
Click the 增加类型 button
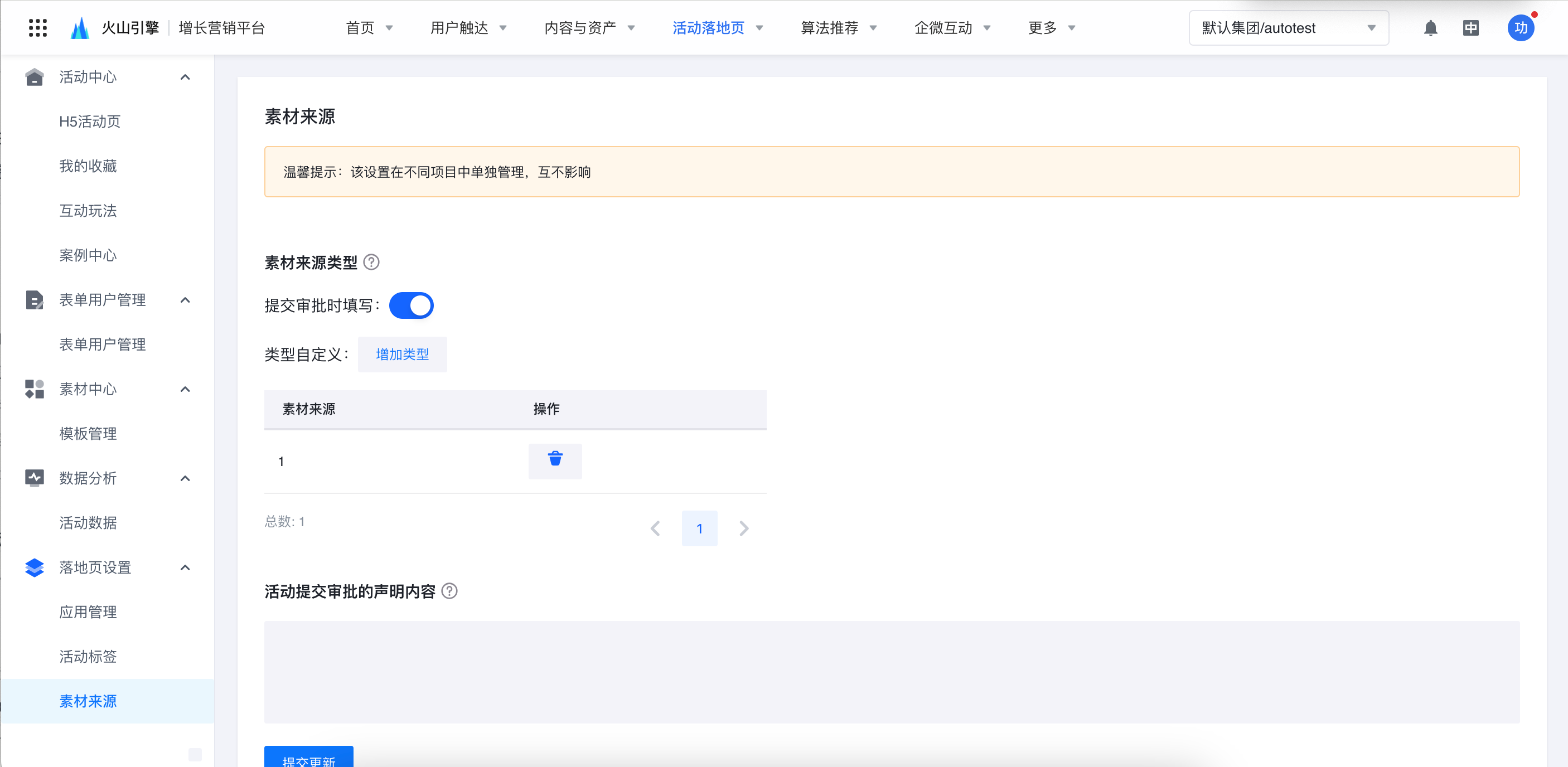click(403, 354)
